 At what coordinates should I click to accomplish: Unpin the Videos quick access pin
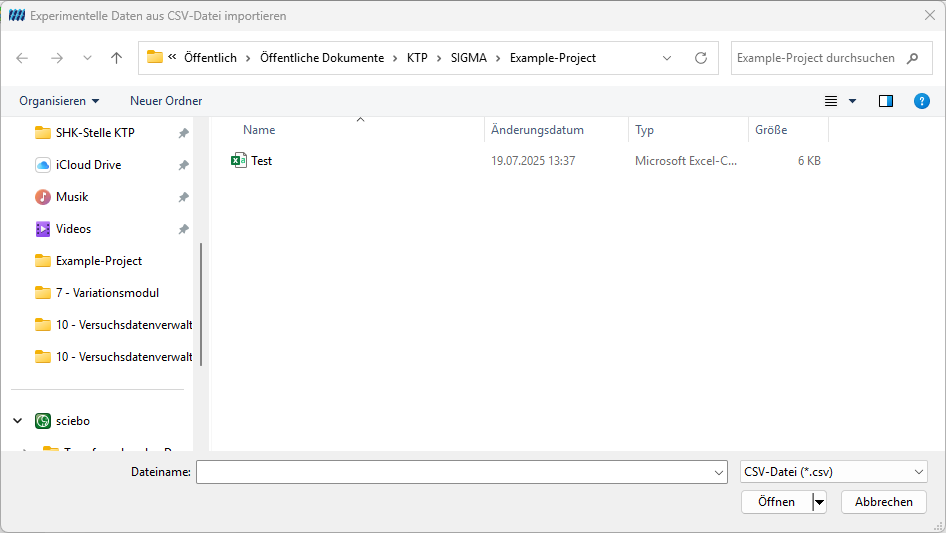tap(183, 229)
